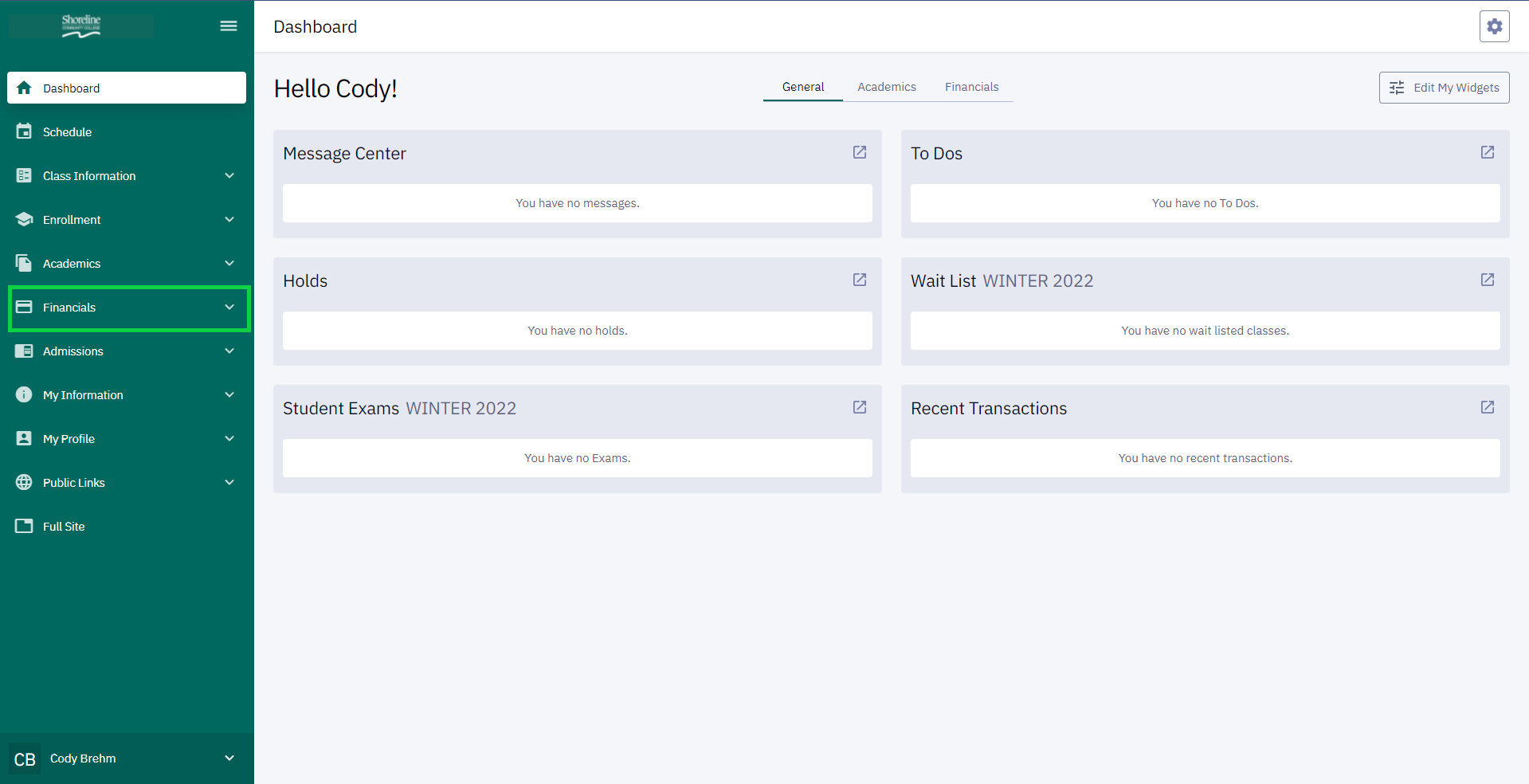Expand Enrollment menu chevron
The width and height of the screenshot is (1529, 784).
tap(229, 219)
